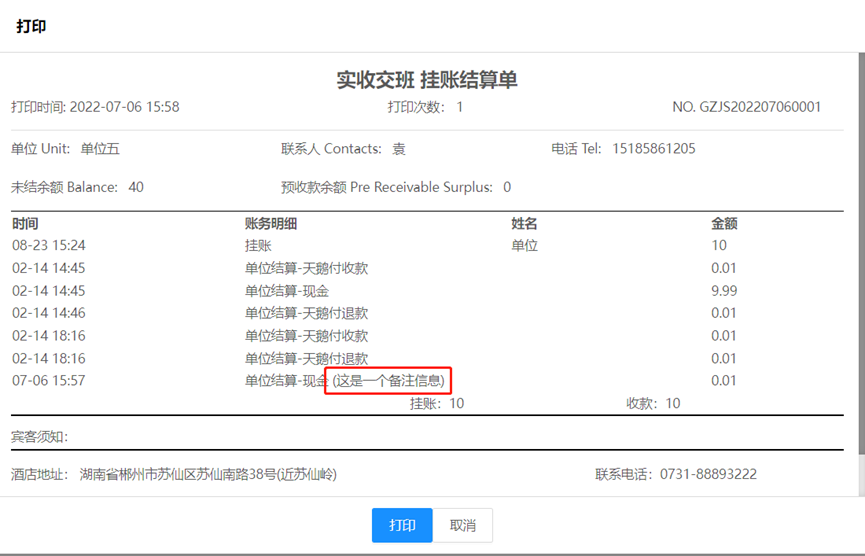The width and height of the screenshot is (865, 556).
Task: Click the 挂账 entry in the 账务明细 column
Action: coord(258,245)
